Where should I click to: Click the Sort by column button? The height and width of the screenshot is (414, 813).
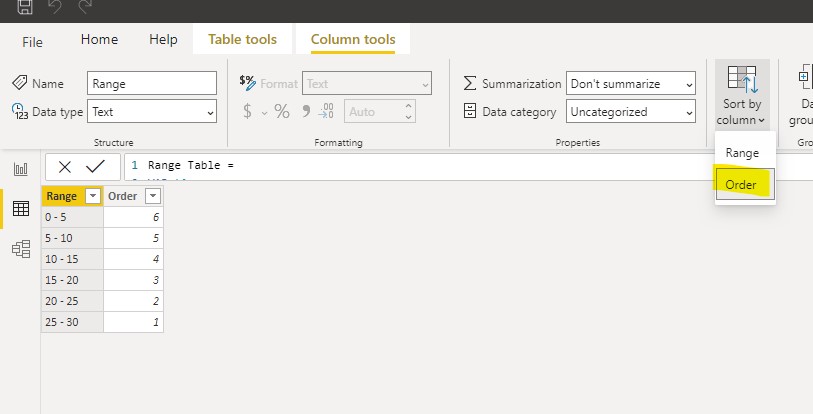(x=742, y=95)
